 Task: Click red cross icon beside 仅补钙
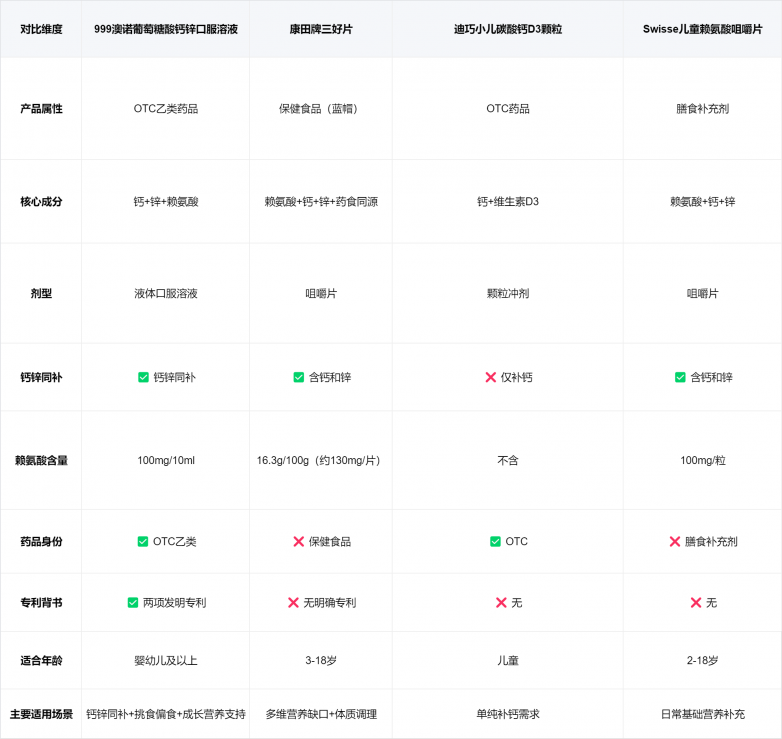pyautogui.click(x=491, y=377)
